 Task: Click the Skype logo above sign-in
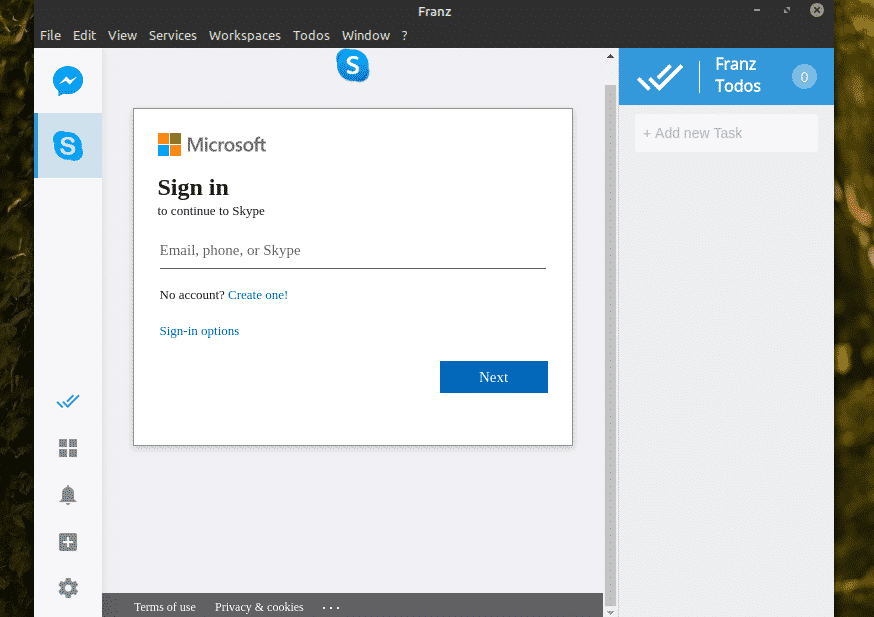[353, 66]
